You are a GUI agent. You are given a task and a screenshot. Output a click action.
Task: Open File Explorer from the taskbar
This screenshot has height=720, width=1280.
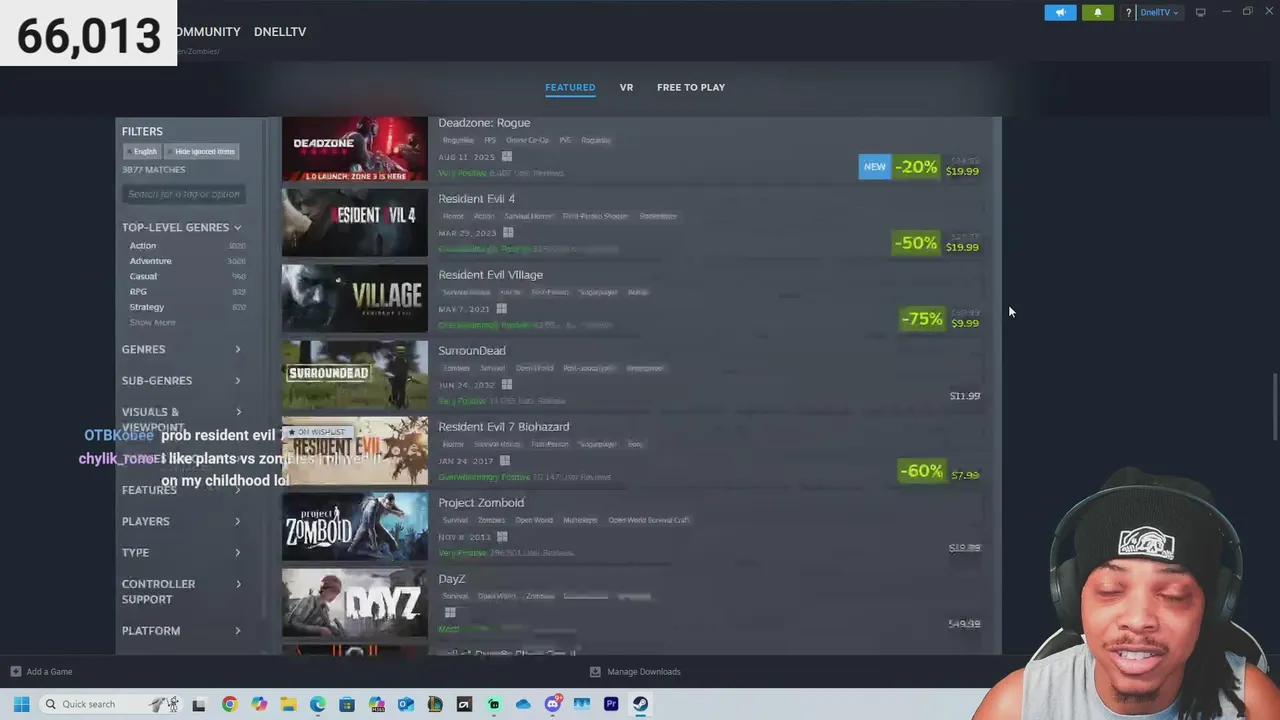(288, 704)
